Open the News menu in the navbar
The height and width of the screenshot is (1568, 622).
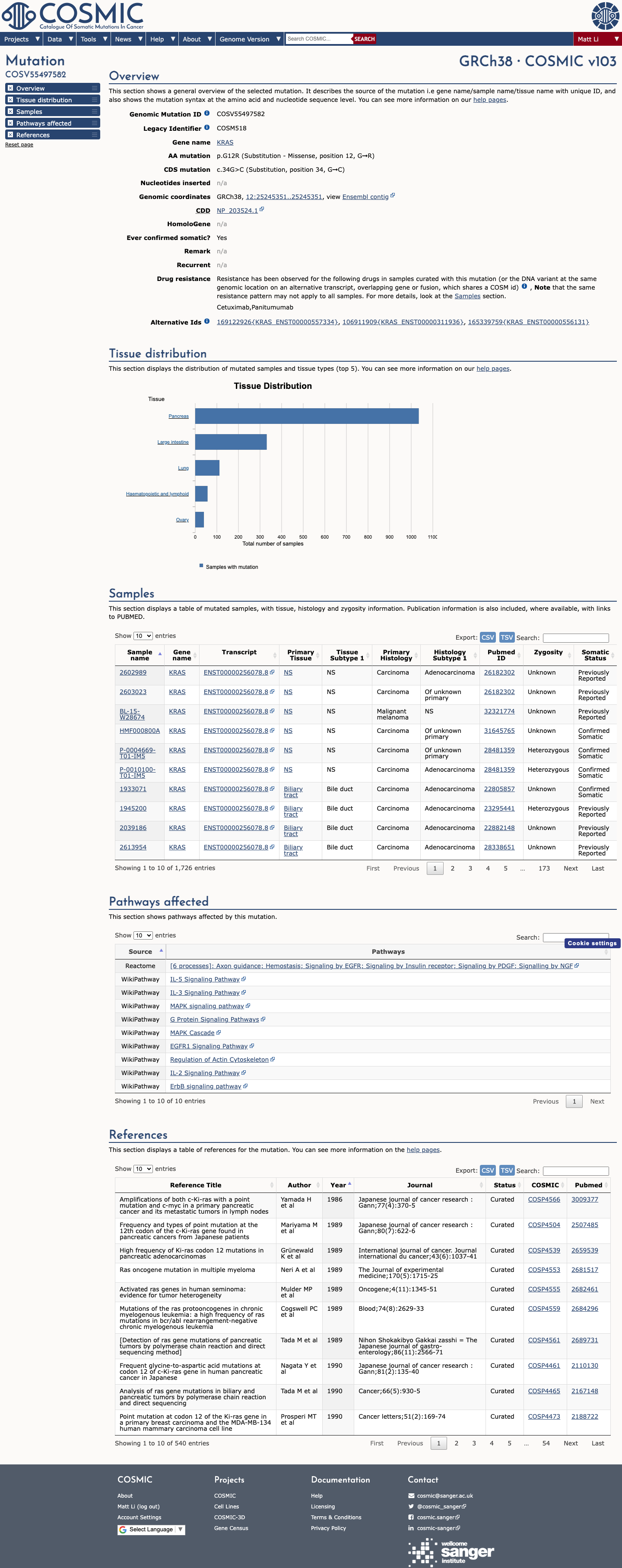point(129,39)
